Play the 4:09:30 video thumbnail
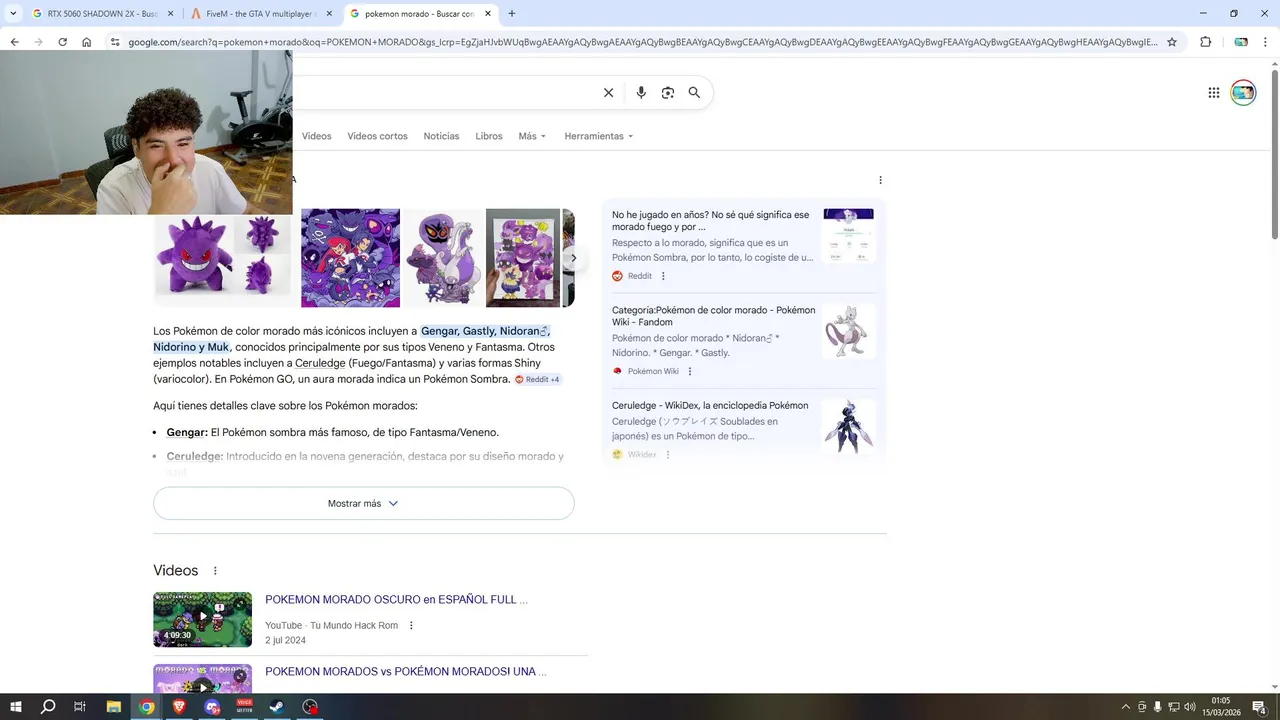1280x720 pixels. 202,620
